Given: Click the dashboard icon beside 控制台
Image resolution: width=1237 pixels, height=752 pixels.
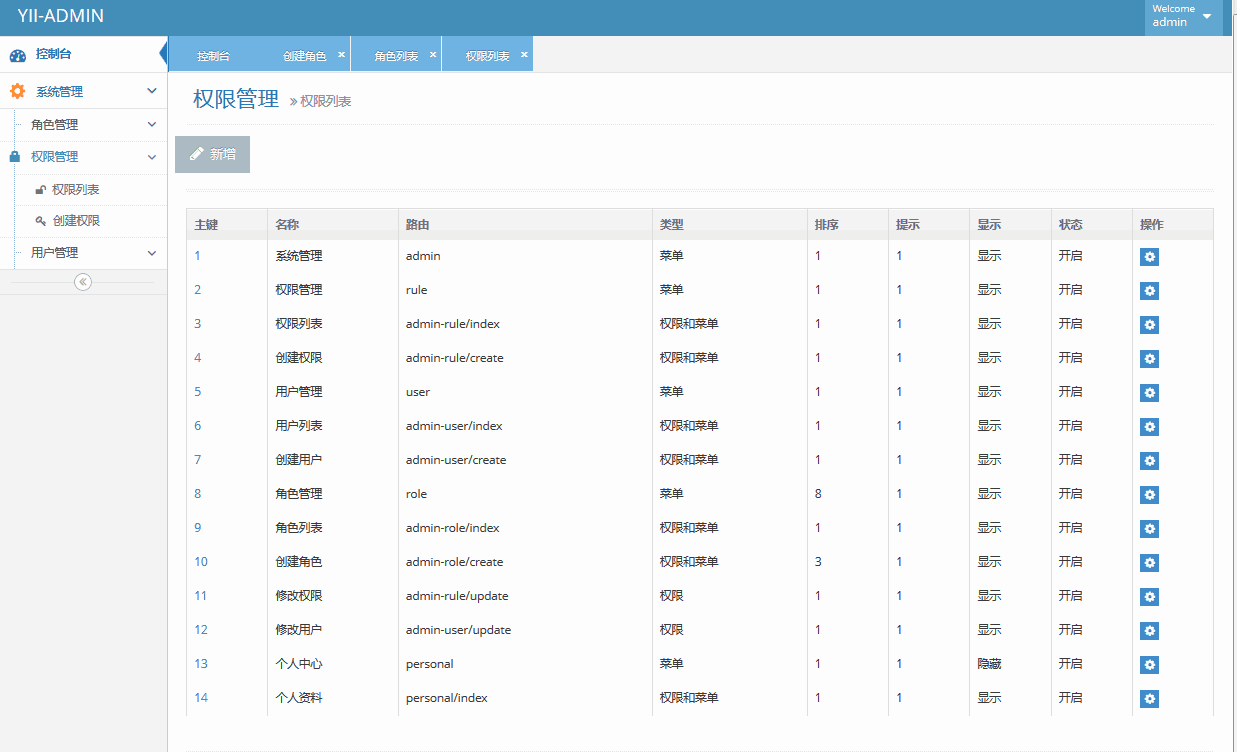Looking at the screenshot, I should [x=17, y=55].
